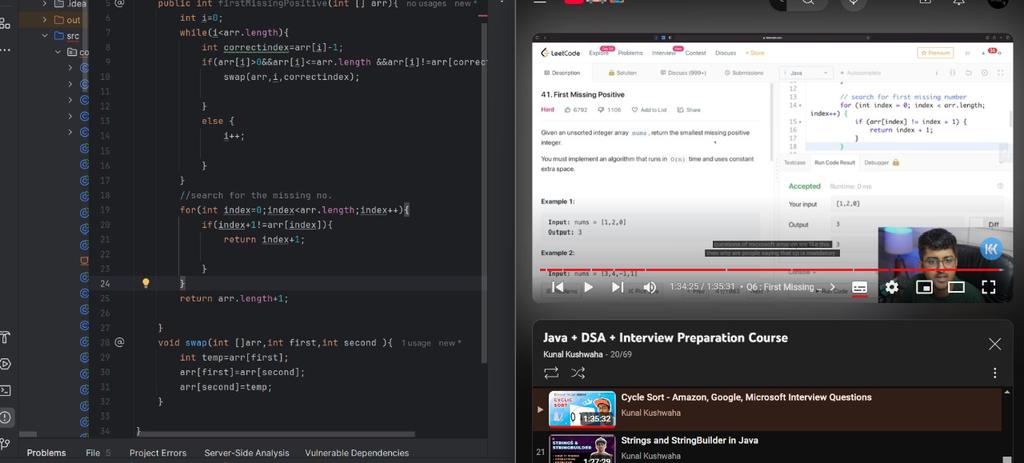This screenshot has height=463, width=1024.
Task: Open Kunal Kushwaha channel link under playlist title
Action: point(575,355)
